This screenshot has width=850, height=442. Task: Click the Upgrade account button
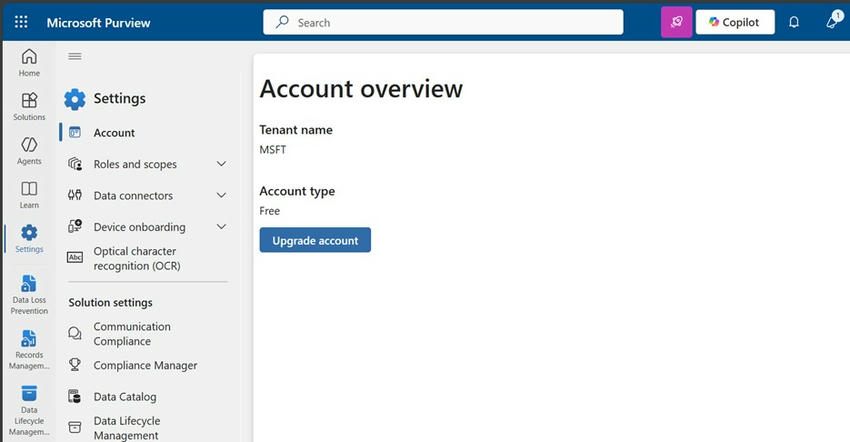pos(315,240)
